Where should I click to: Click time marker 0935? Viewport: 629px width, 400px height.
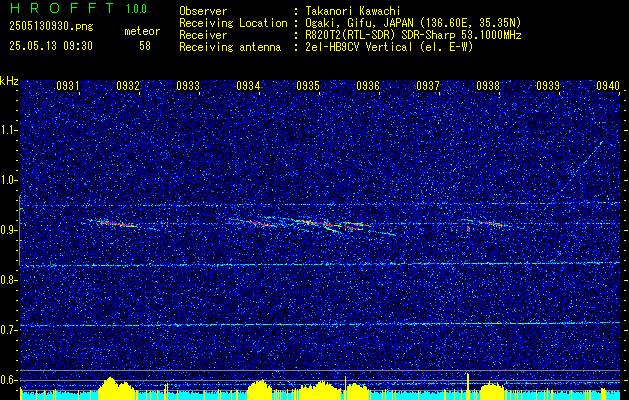click(x=308, y=85)
